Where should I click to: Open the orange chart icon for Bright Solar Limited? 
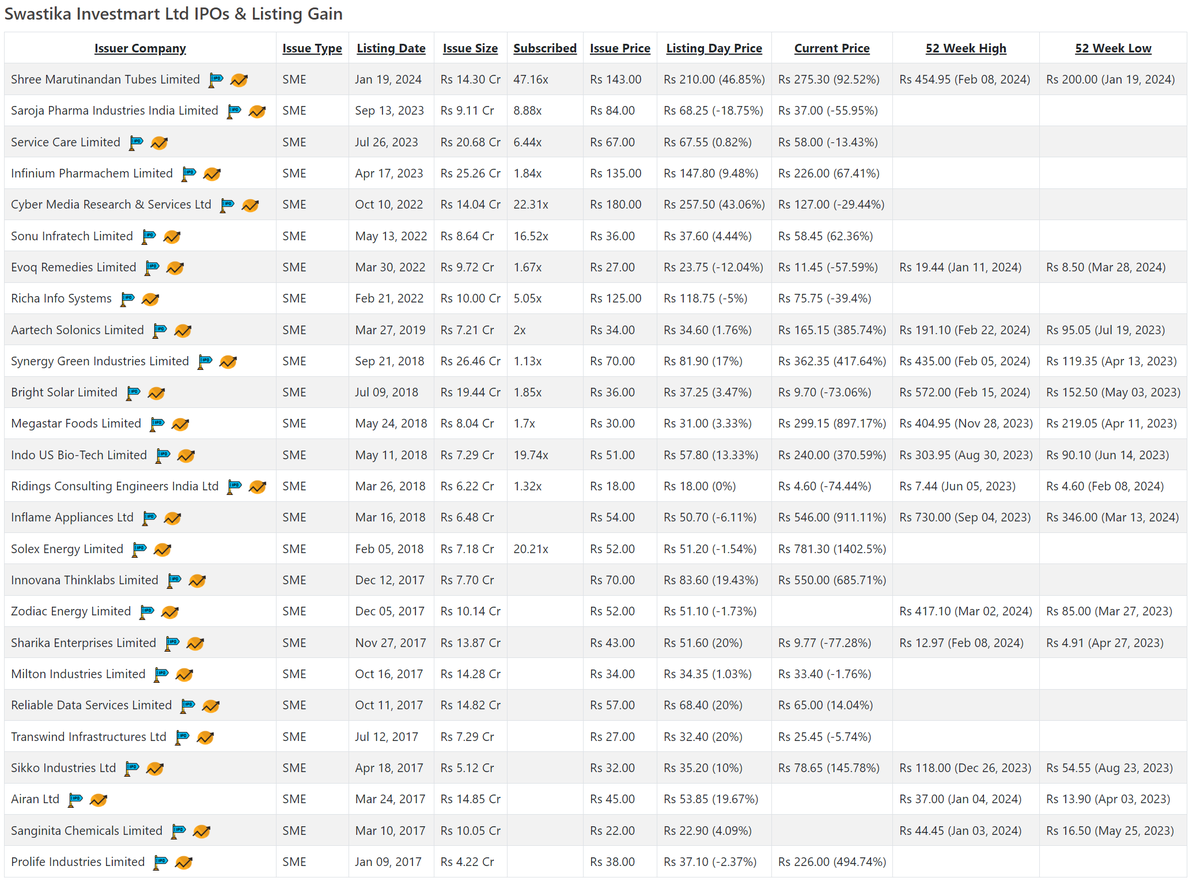click(156, 393)
